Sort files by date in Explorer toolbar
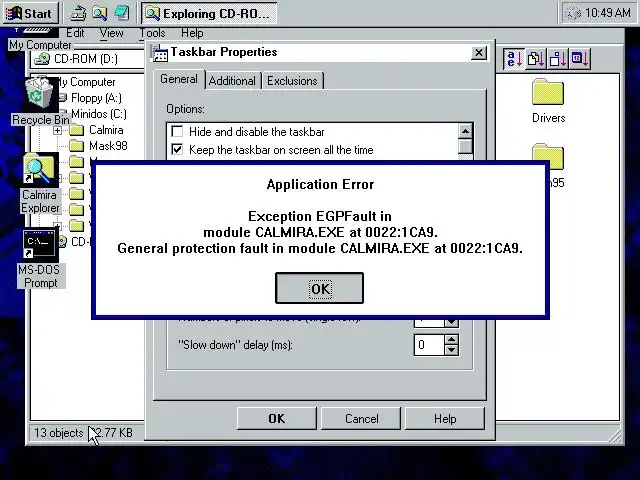 [580, 59]
